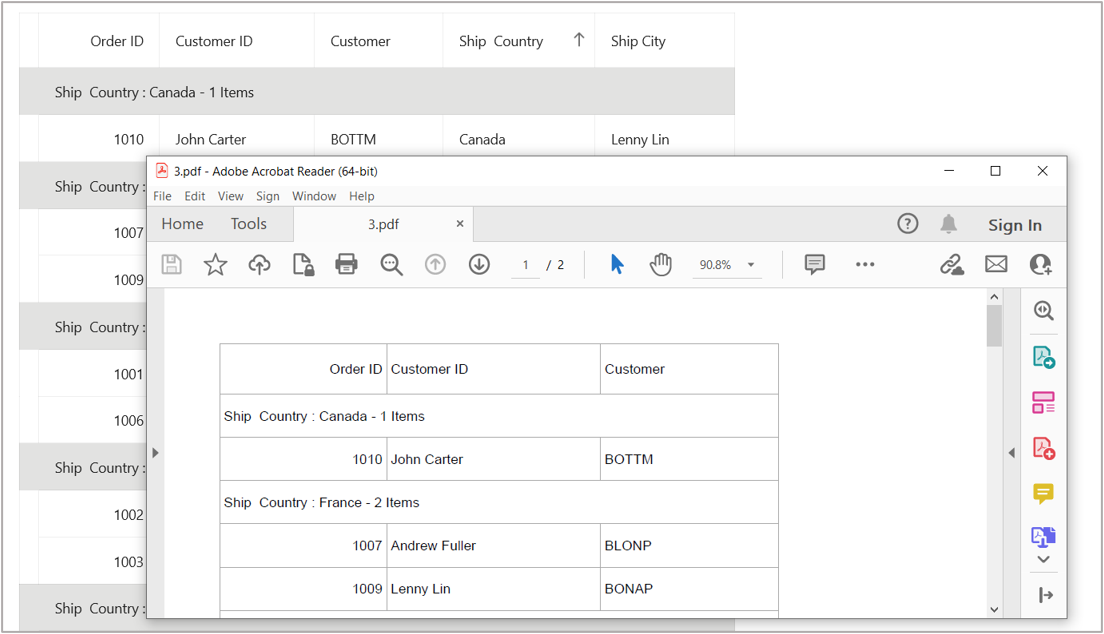Go to next page arrow icon
The height and width of the screenshot is (634, 1104).
[x=479, y=265]
